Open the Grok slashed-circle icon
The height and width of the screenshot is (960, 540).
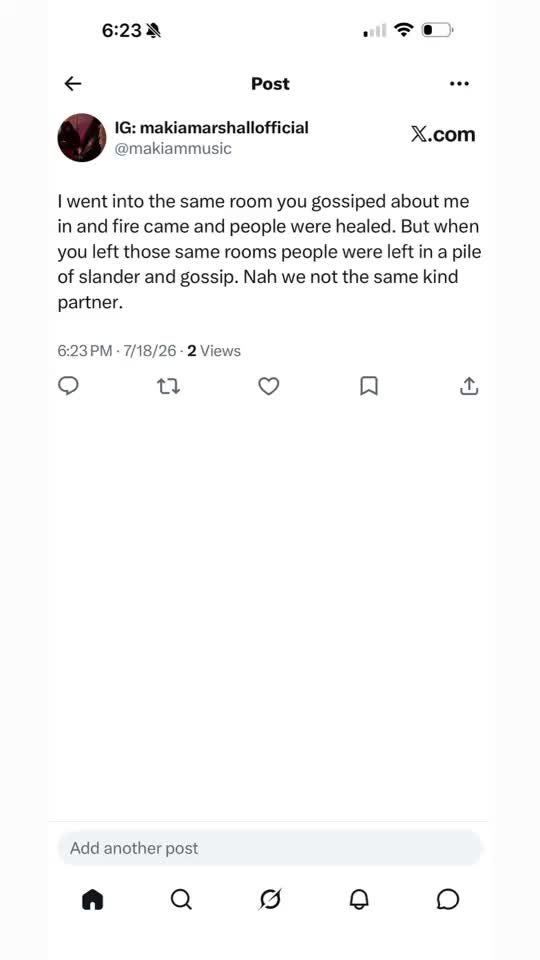point(270,899)
